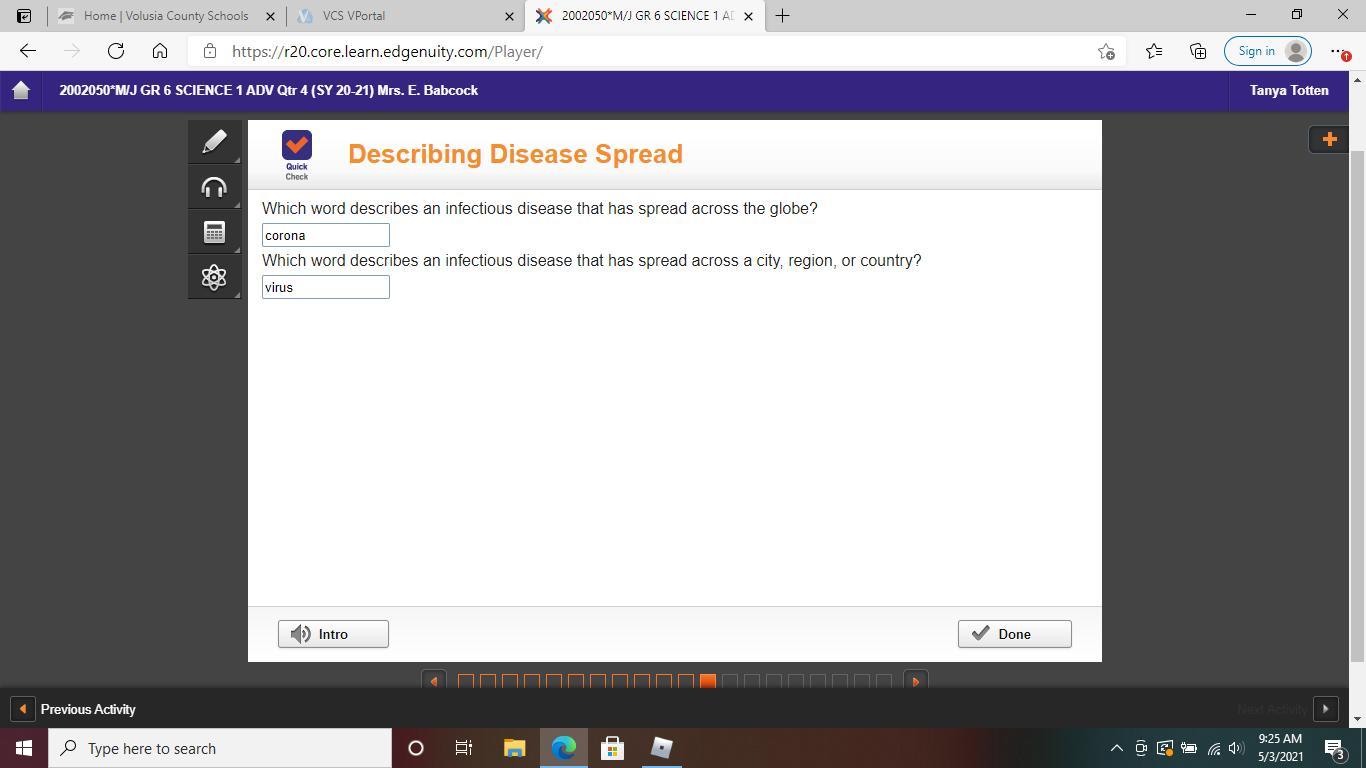Submit answers with the Done button

coord(1014,634)
